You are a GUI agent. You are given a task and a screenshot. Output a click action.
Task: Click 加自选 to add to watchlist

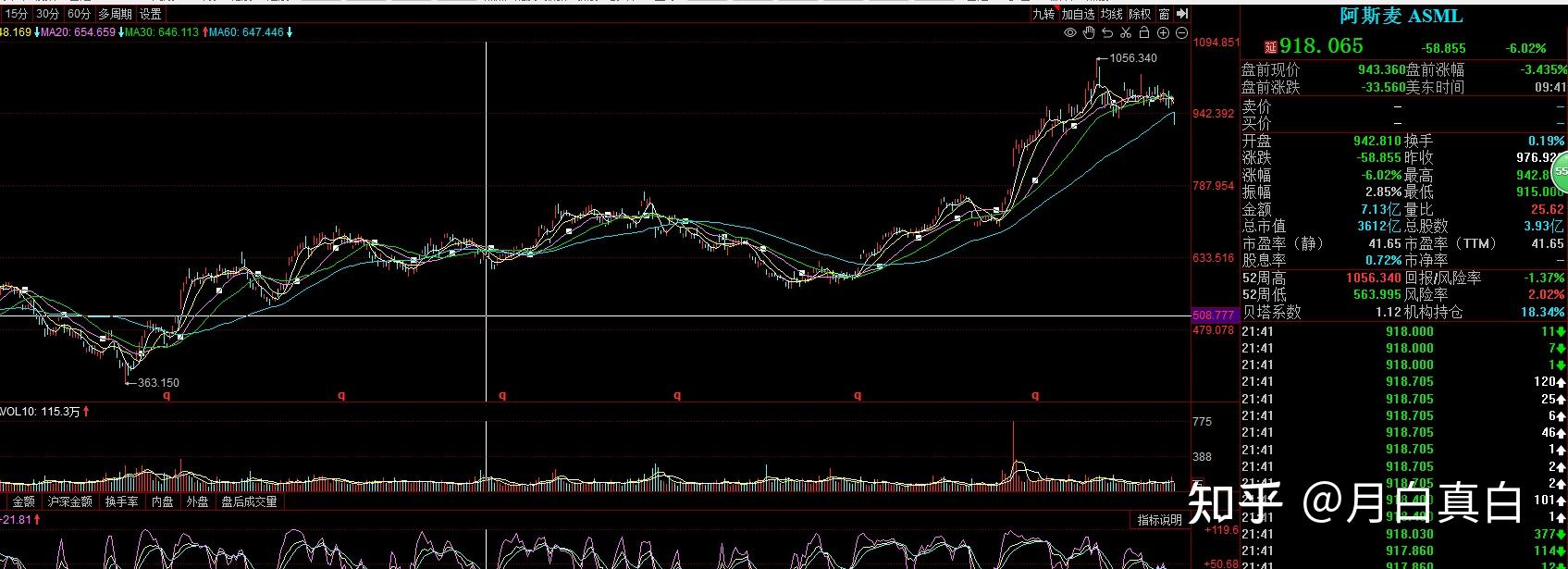point(1078,14)
